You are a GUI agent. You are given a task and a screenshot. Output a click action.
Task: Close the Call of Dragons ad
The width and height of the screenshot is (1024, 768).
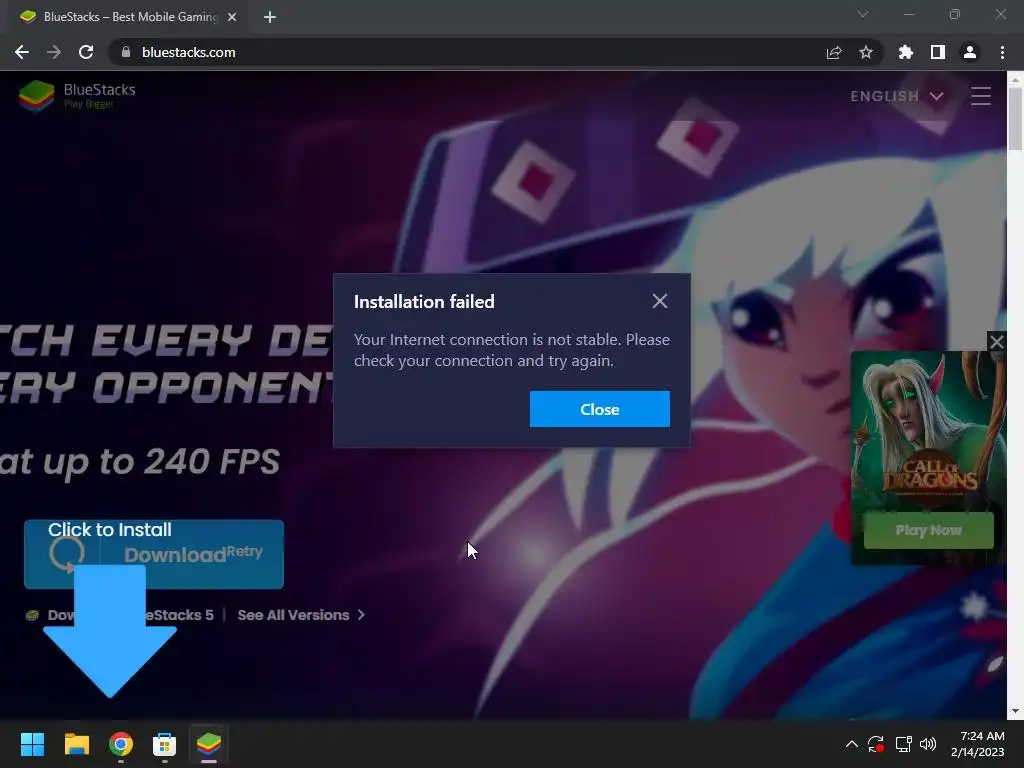click(997, 341)
